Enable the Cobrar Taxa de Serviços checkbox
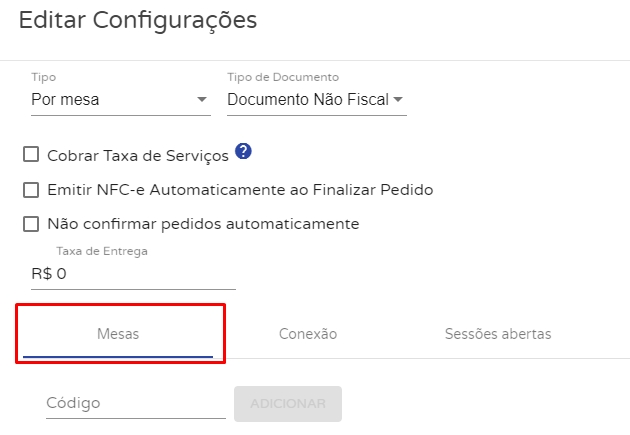 click(31, 155)
